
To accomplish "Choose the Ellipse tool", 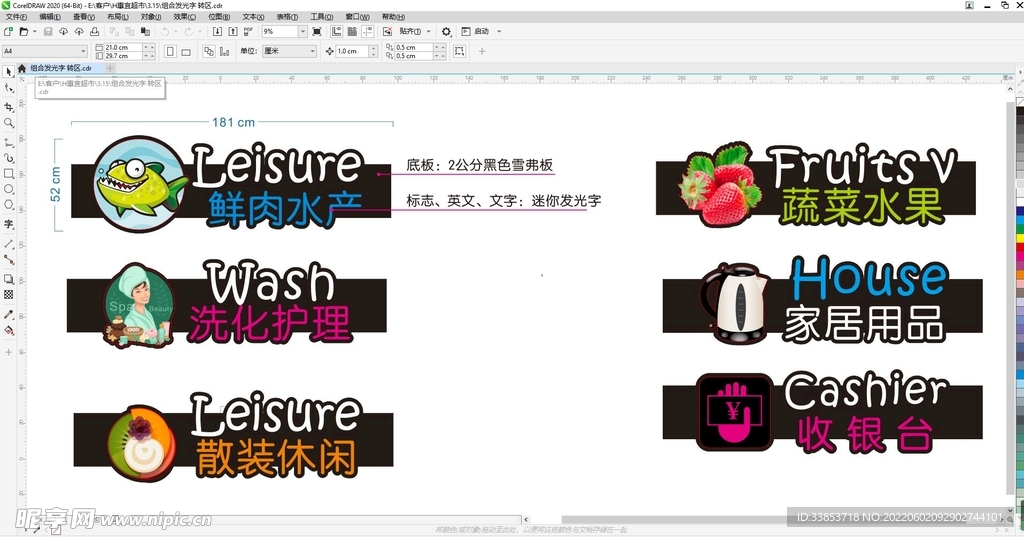I will (9, 189).
